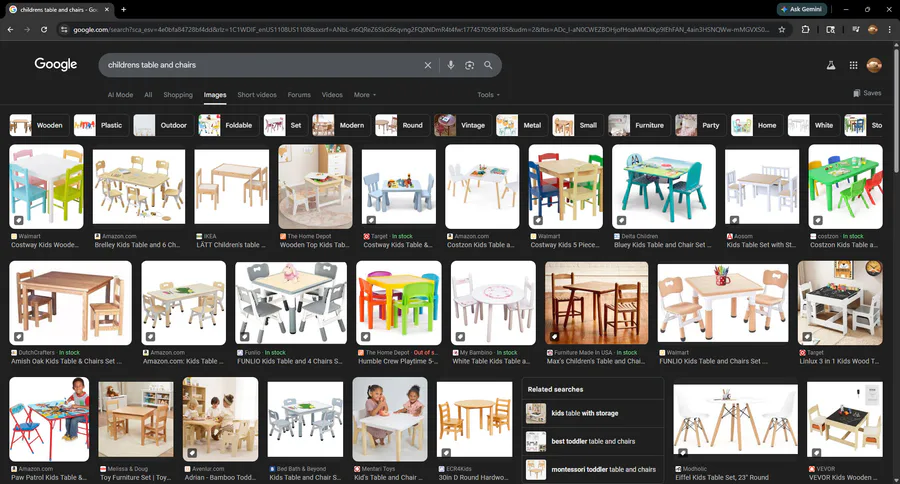Open the Chrome menu three-dot icon
The image size is (900, 484).
tap(890, 29)
